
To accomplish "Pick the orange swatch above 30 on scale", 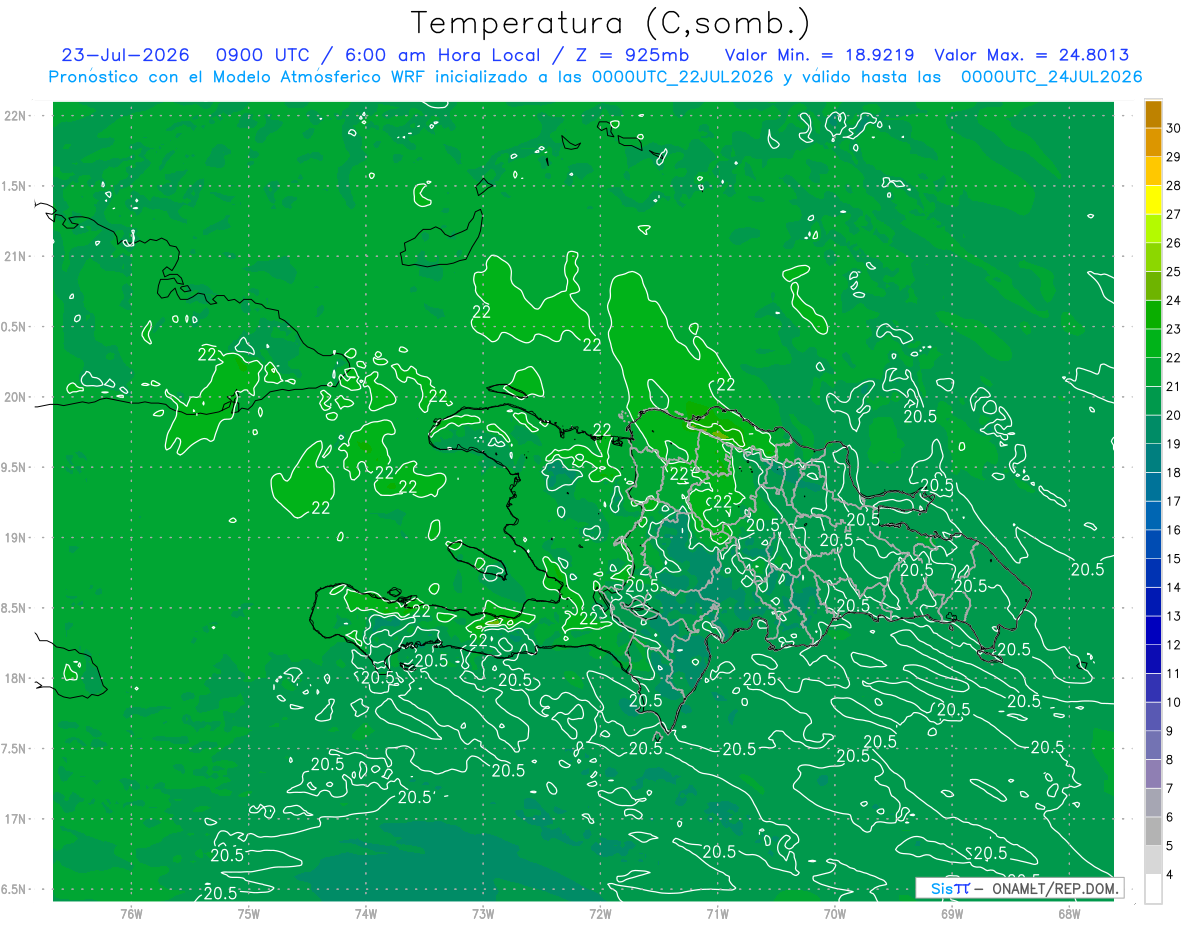I will [x=1153, y=114].
